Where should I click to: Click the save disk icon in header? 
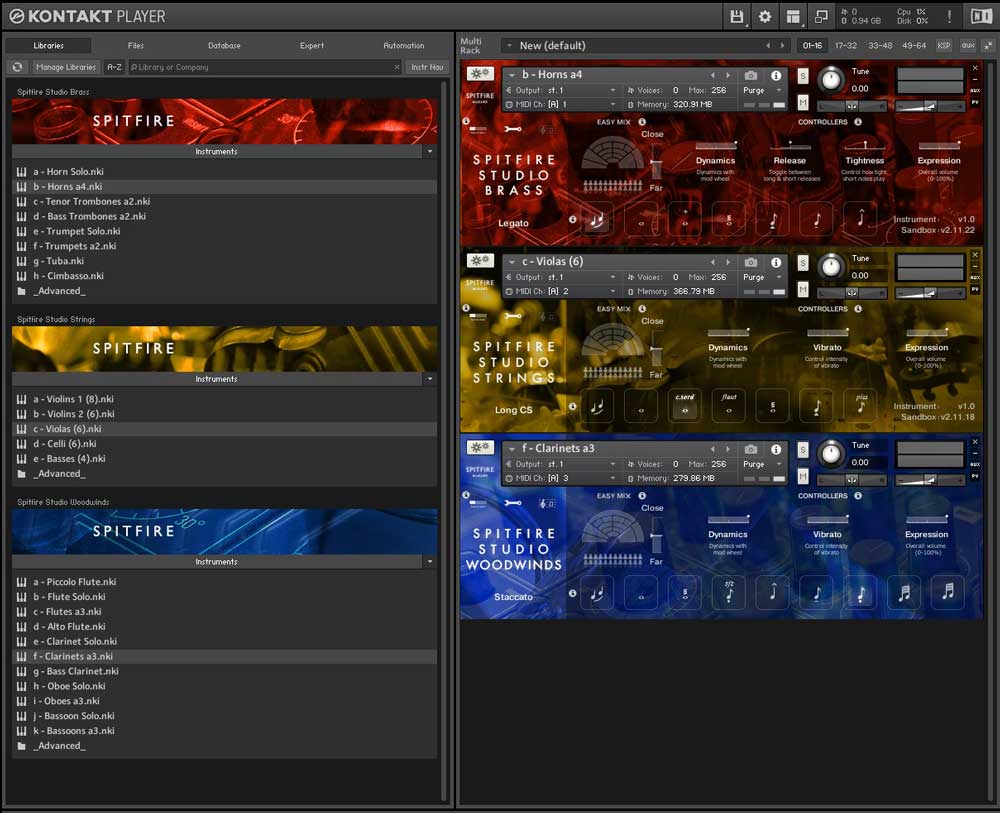[x=737, y=17]
